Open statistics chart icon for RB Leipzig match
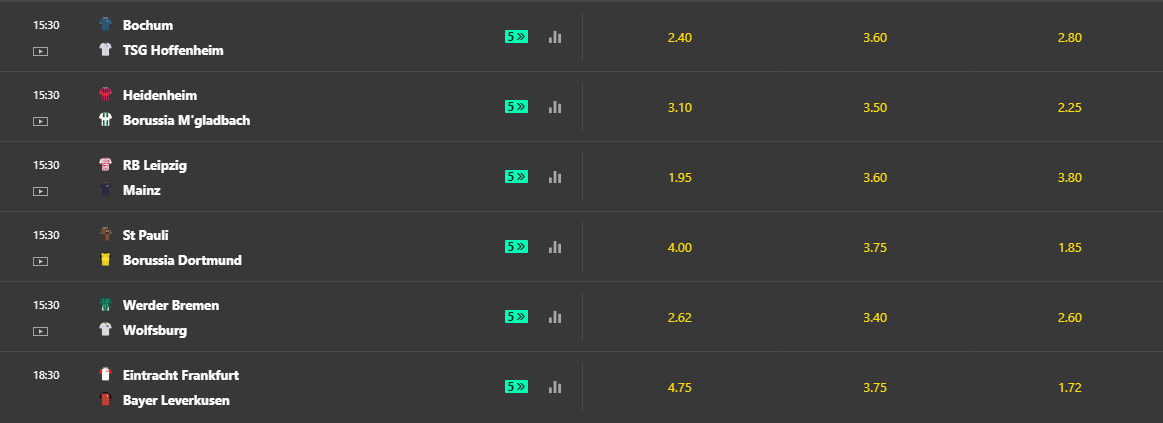The image size is (1163, 423). click(555, 177)
